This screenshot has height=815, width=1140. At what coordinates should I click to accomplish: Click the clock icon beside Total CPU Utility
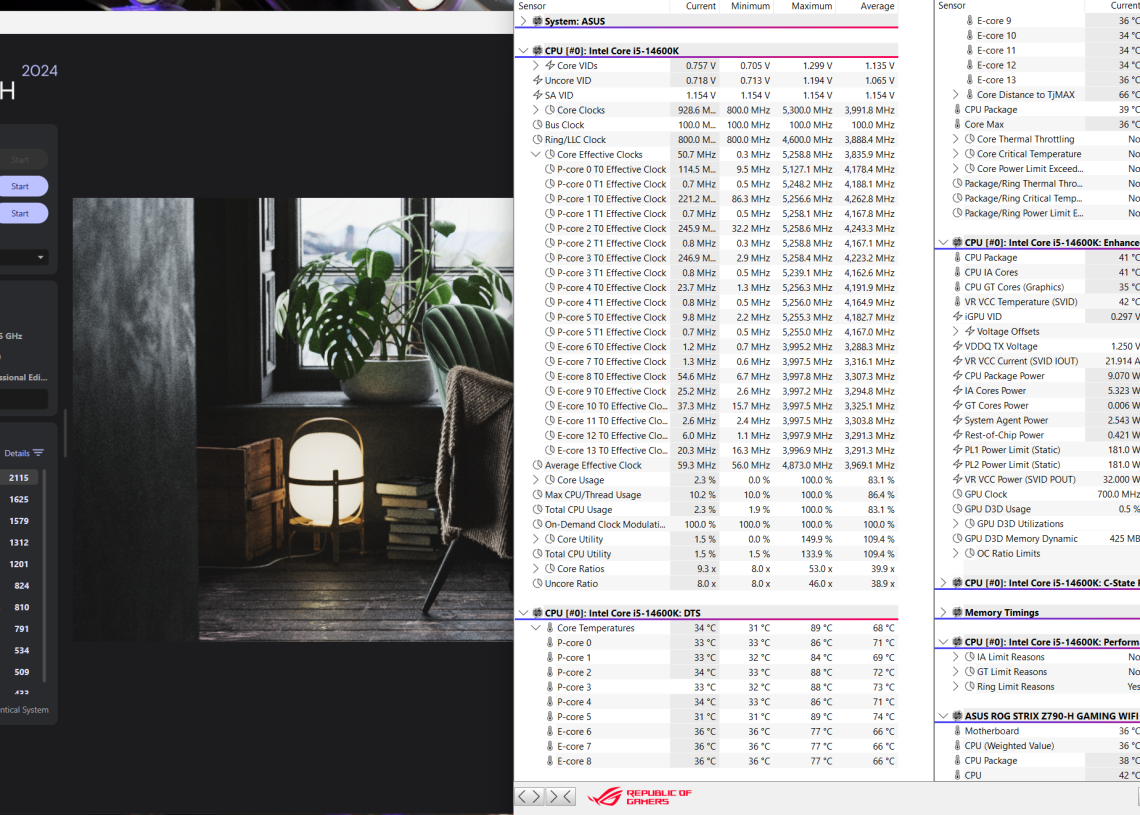pyautogui.click(x=537, y=554)
